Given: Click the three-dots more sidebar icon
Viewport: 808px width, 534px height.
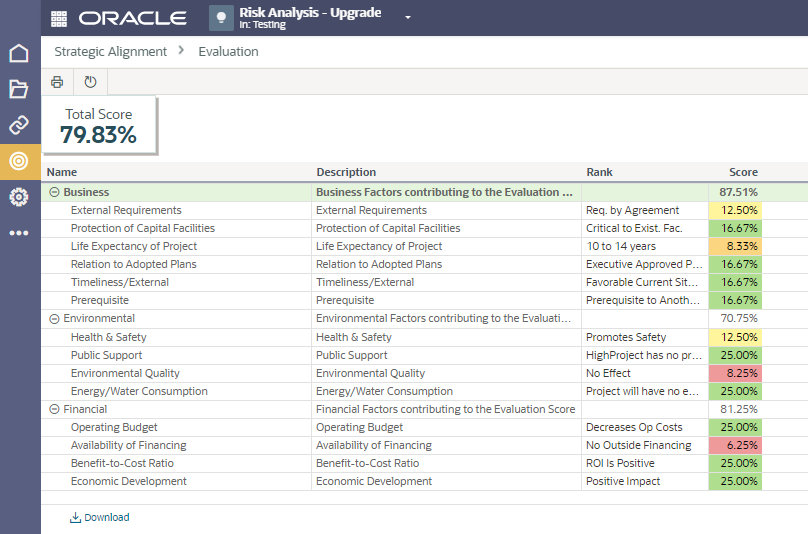Looking at the screenshot, I should 19,233.
